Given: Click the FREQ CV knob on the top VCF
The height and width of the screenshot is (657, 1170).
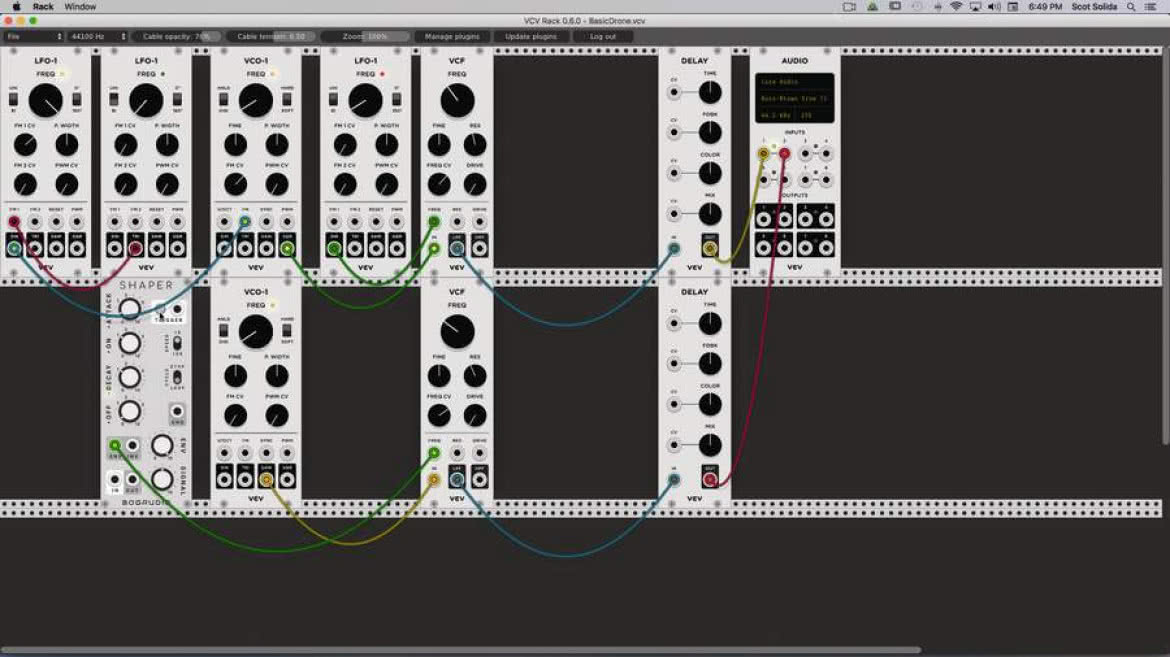Looking at the screenshot, I should pos(439,184).
